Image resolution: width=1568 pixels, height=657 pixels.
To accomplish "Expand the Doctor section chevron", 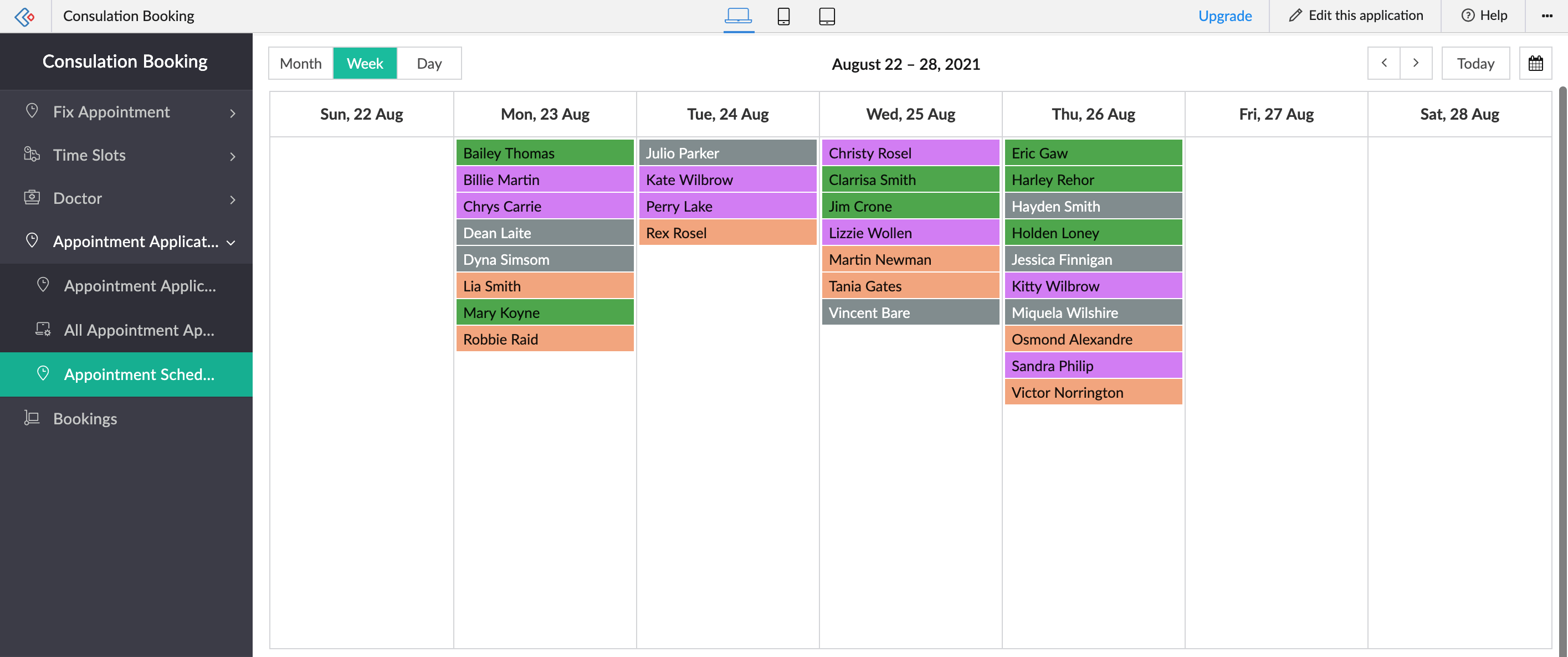I will 233,199.
